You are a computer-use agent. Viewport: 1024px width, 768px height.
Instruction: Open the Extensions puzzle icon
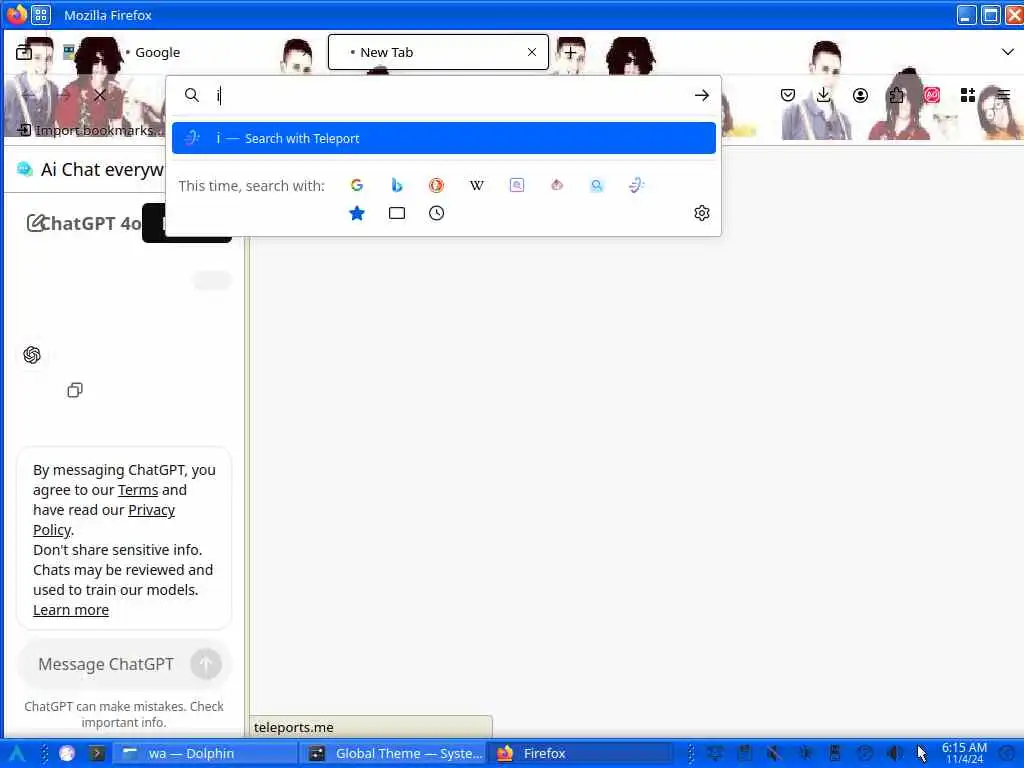(x=896, y=95)
